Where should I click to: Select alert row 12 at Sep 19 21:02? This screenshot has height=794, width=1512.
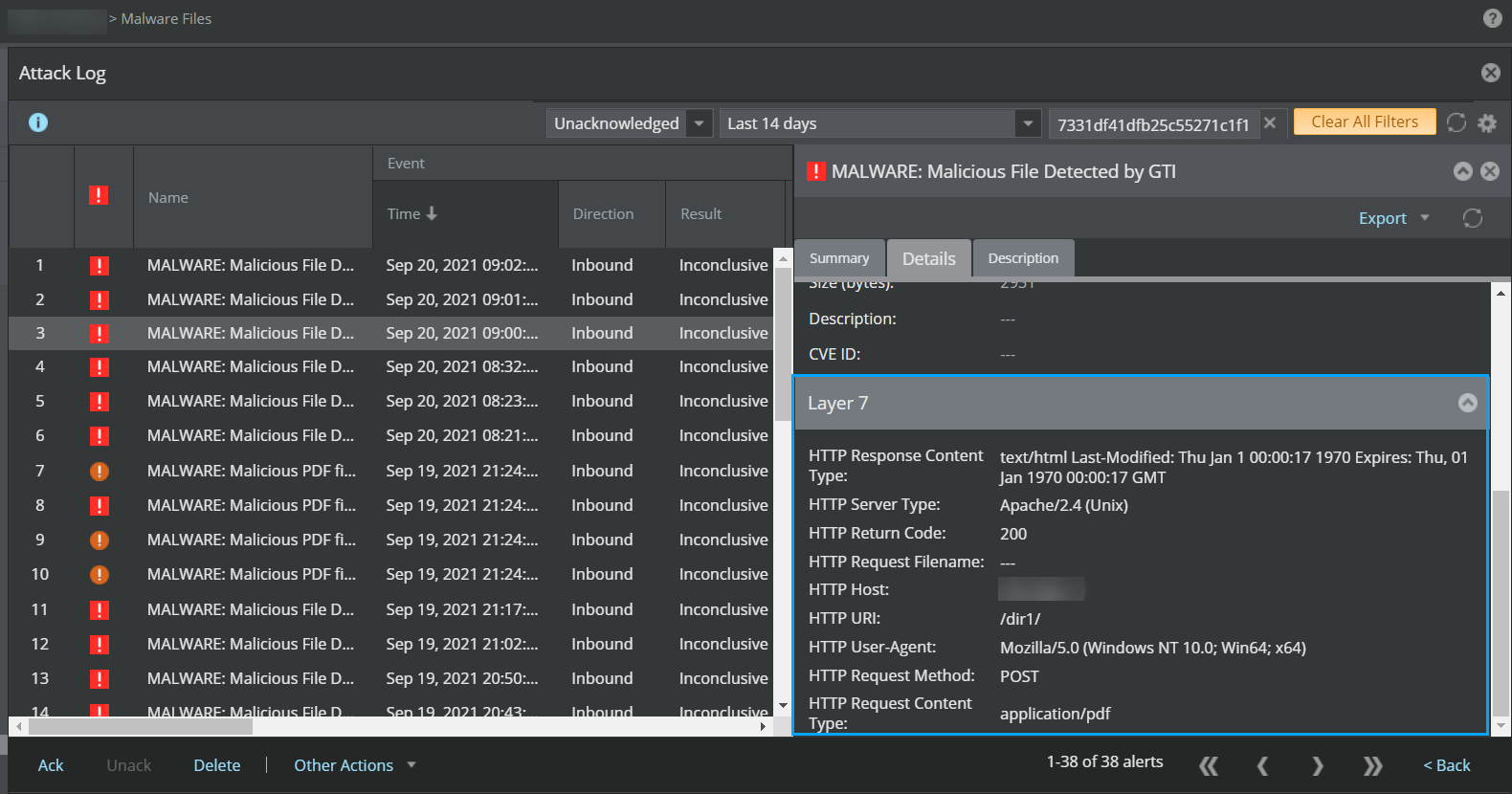(391, 644)
